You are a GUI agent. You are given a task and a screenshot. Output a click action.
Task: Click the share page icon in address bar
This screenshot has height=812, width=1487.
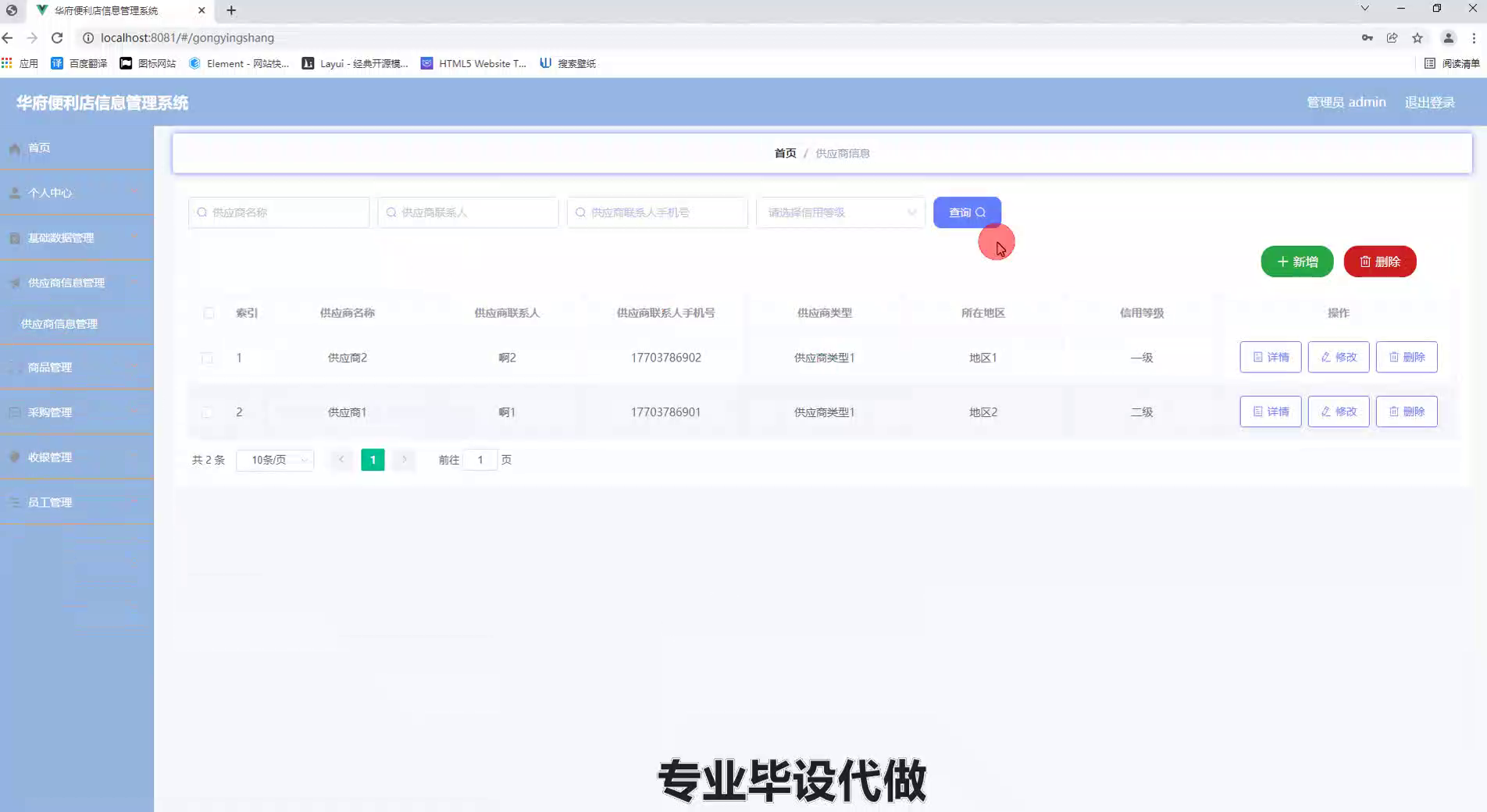(x=1392, y=37)
